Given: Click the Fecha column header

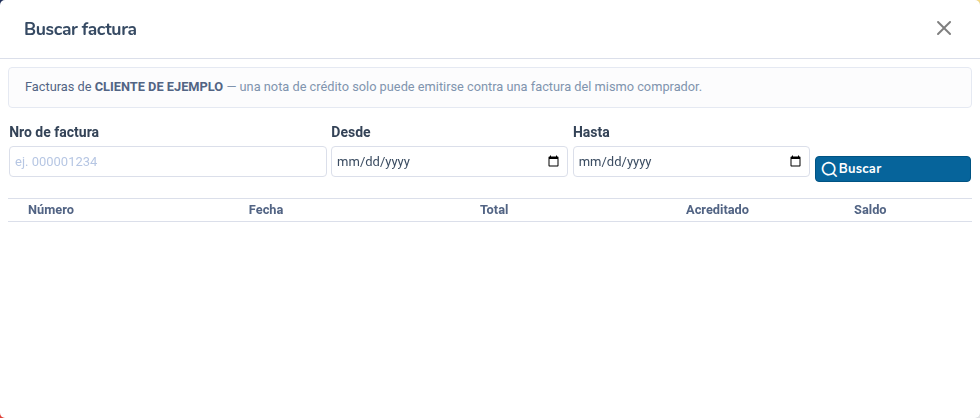Looking at the screenshot, I should point(266,210).
